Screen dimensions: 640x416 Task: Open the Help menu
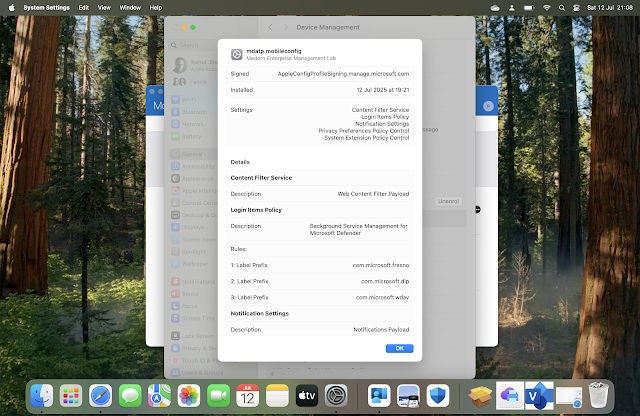tap(156, 7)
